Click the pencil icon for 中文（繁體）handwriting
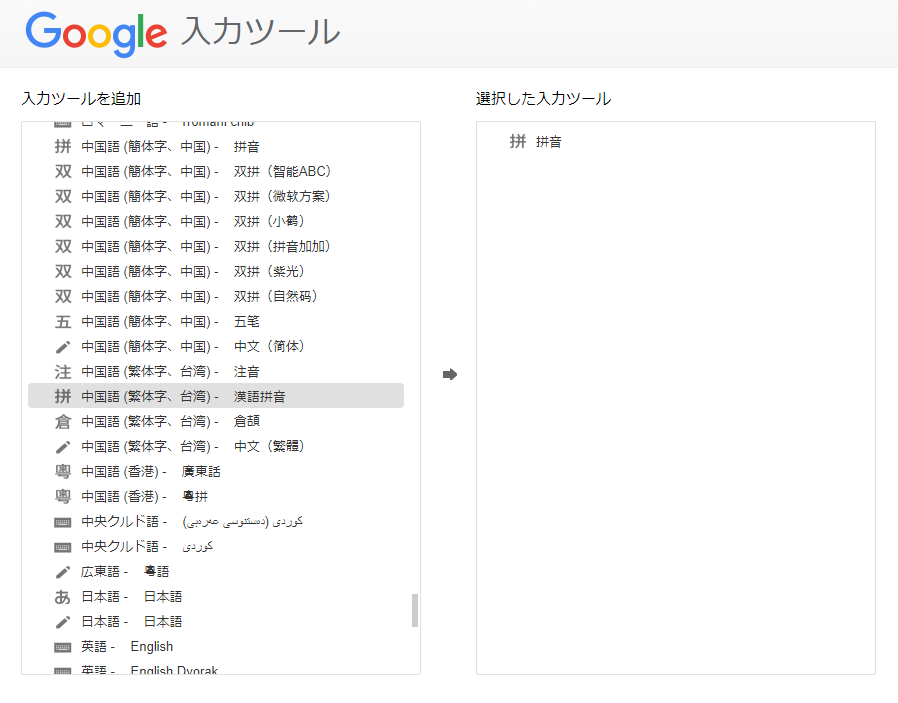 click(x=63, y=447)
